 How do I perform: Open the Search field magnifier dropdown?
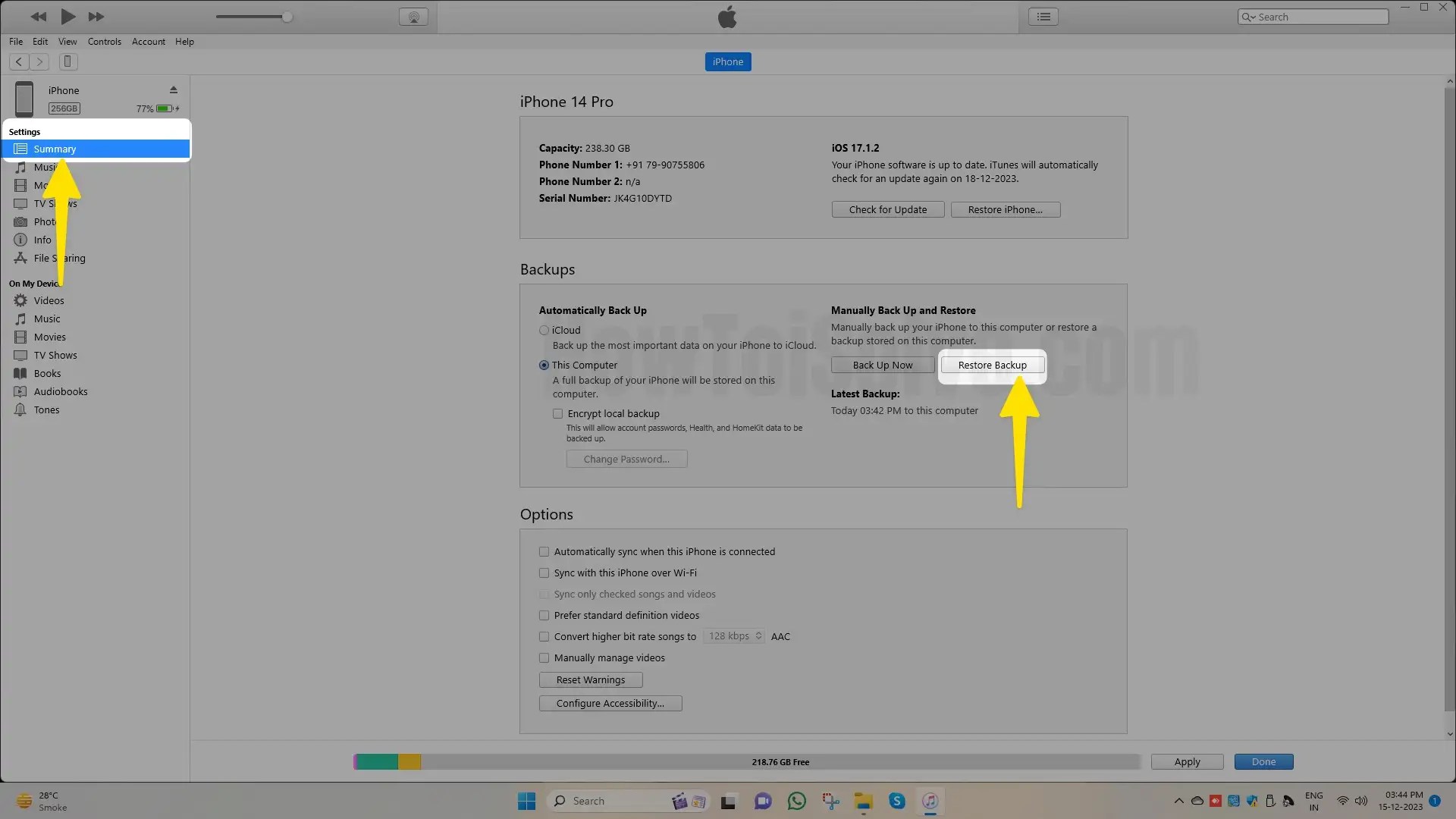pos(1248,17)
